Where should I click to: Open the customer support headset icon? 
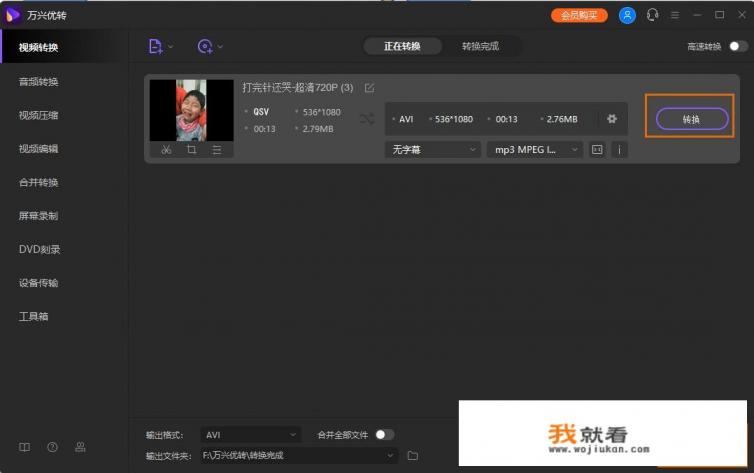pyautogui.click(x=653, y=15)
